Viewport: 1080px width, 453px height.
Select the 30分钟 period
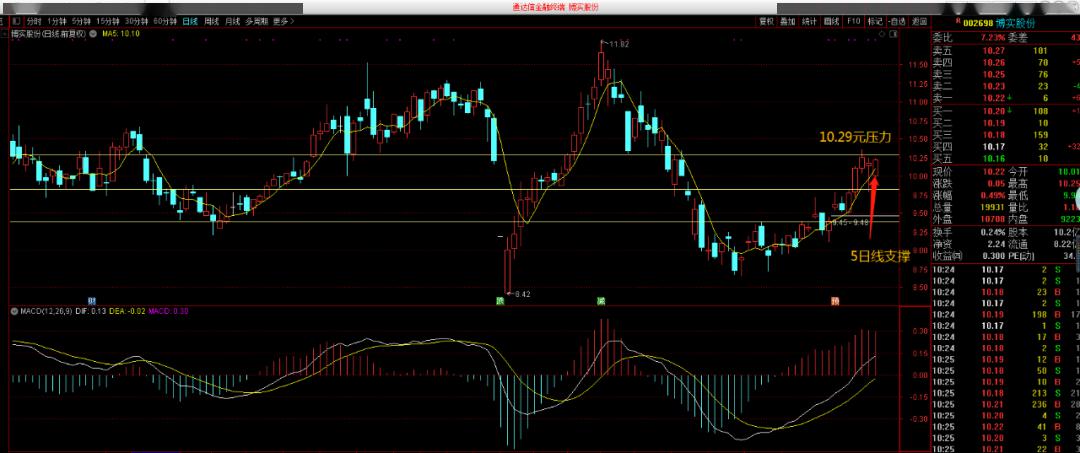[136, 21]
